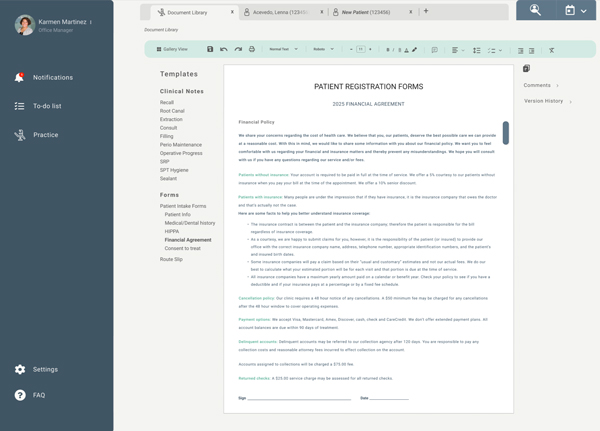Image resolution: width=600 pixels, height=431 pixels.
Task: Open the checklist dropdown in toolbar
Action: (494, 51)
